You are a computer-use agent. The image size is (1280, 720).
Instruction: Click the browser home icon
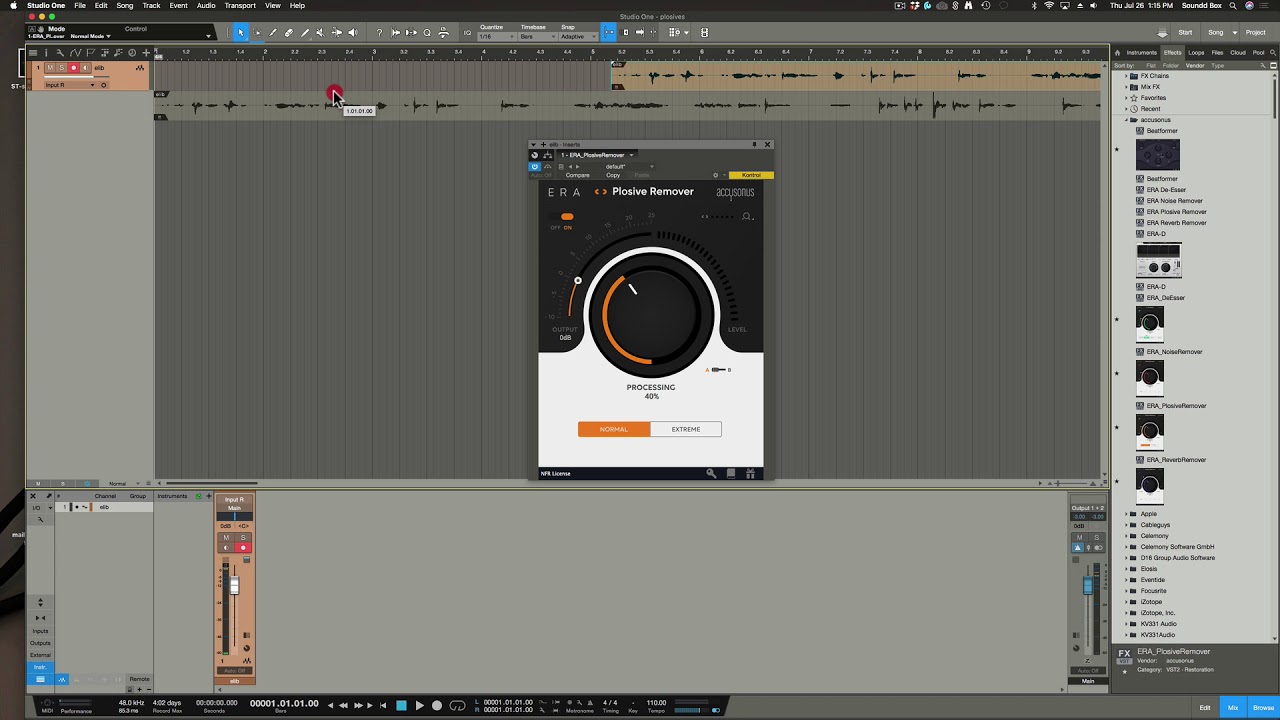click(1119, 52)
